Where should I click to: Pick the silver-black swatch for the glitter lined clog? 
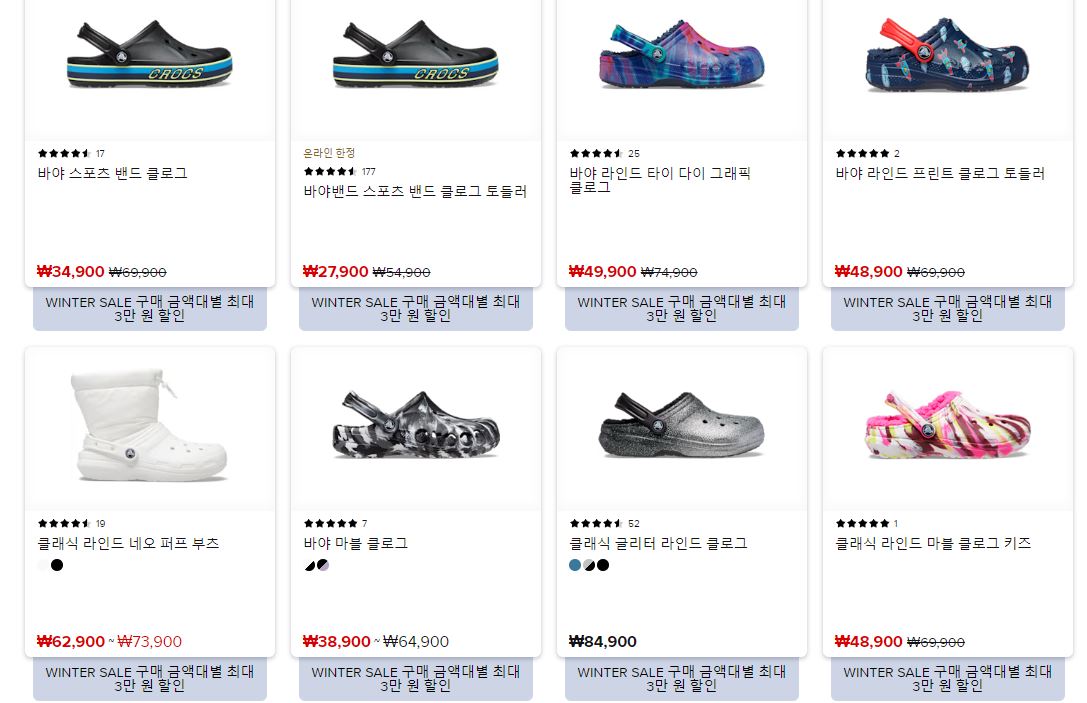pyautogui.click(x=589, y=565)
